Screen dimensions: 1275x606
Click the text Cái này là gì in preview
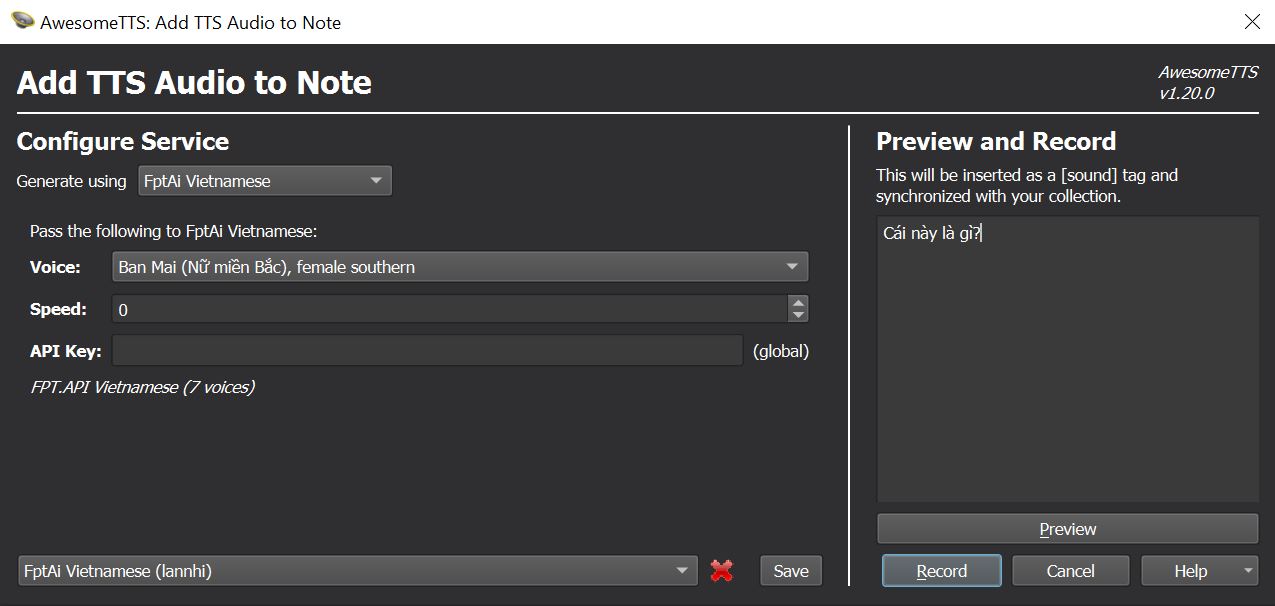(x=925, y=233)
